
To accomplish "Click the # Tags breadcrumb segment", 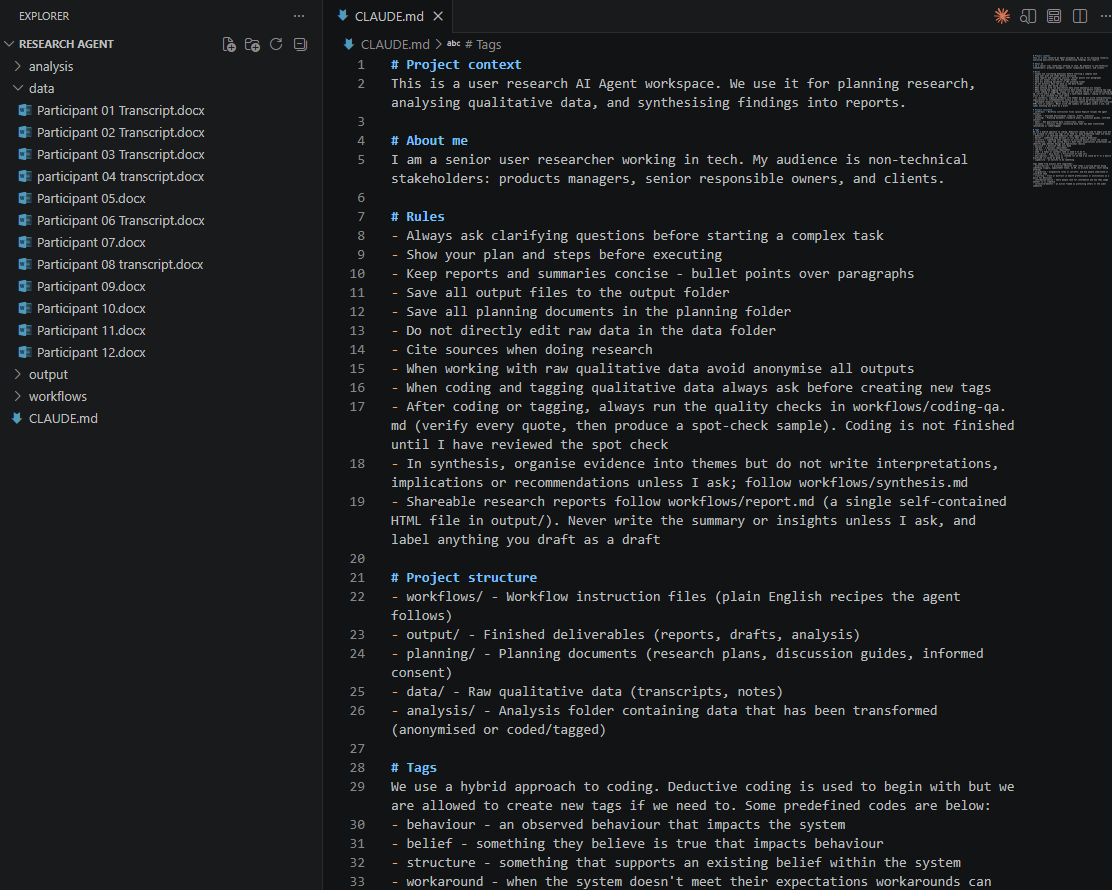I will pos(483,44).
